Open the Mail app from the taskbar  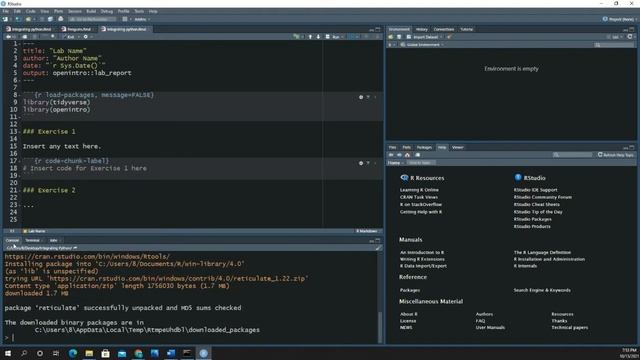pos(122,353)
